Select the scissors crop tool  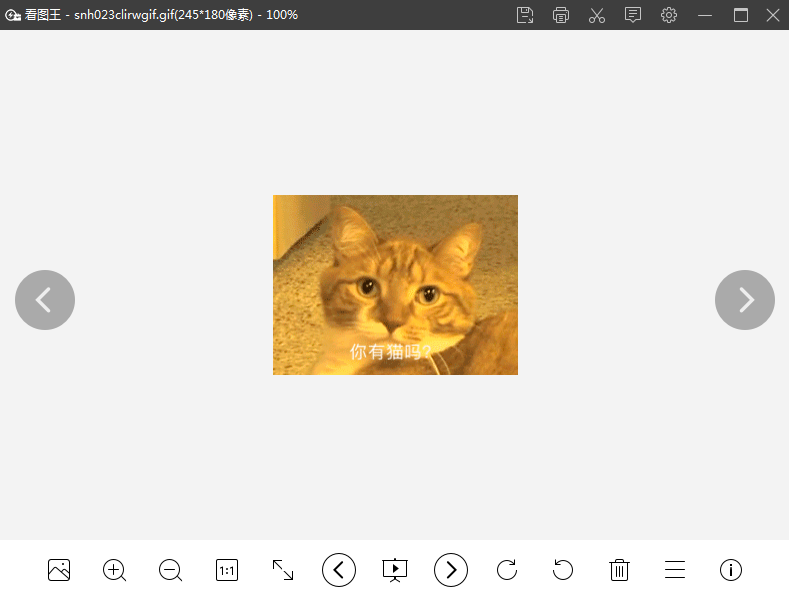597,15
